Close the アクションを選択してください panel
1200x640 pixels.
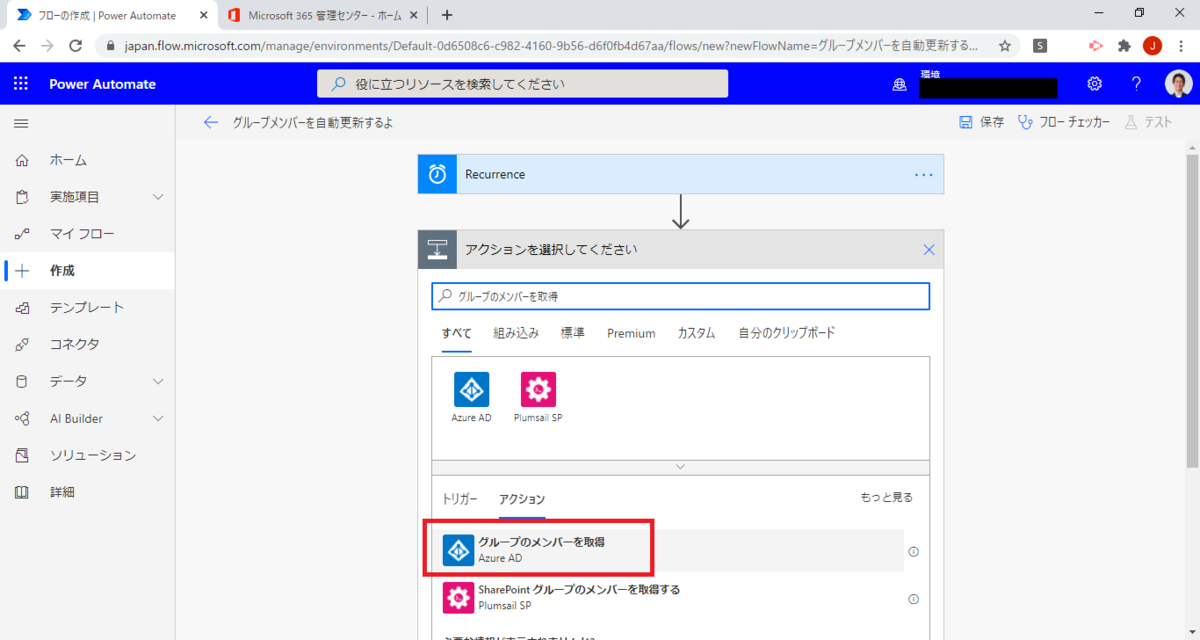(x=929, y=250)
